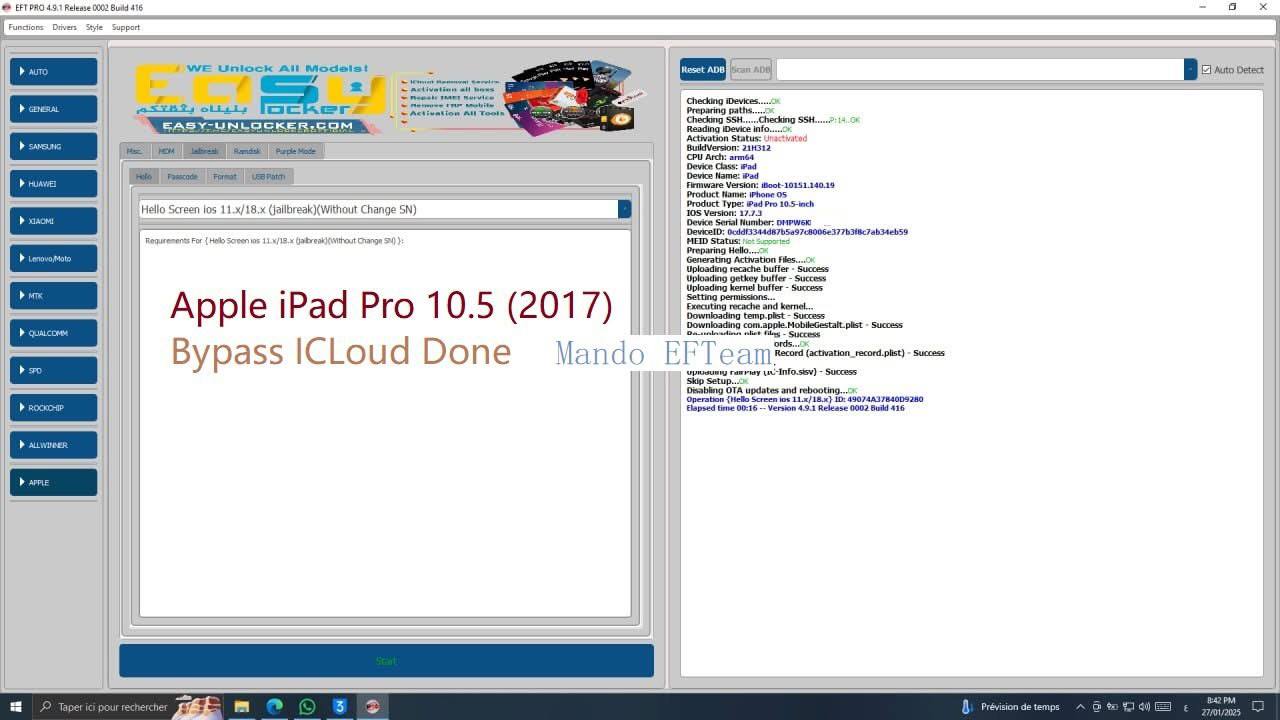Switch to the Jailbreak tab
The height and width of the screenshot is (720, 1280).
coord(204,151)
